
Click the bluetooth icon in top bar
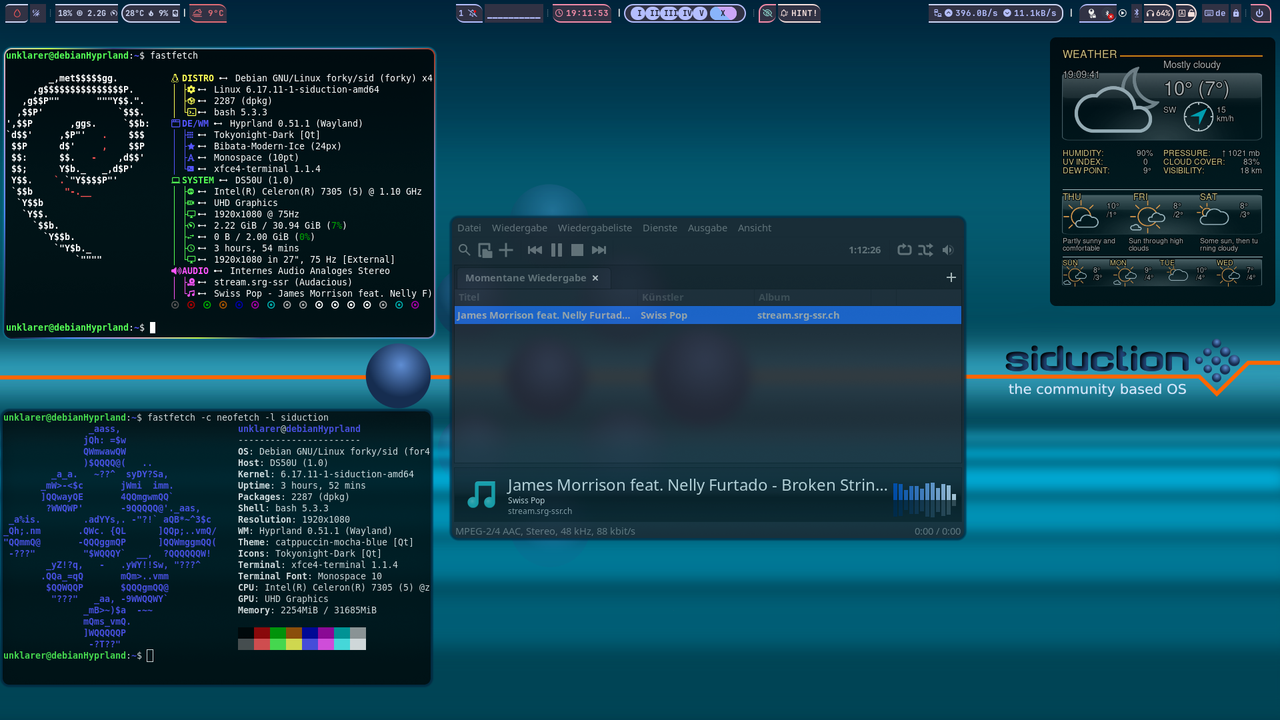(x=1137, y=13)
